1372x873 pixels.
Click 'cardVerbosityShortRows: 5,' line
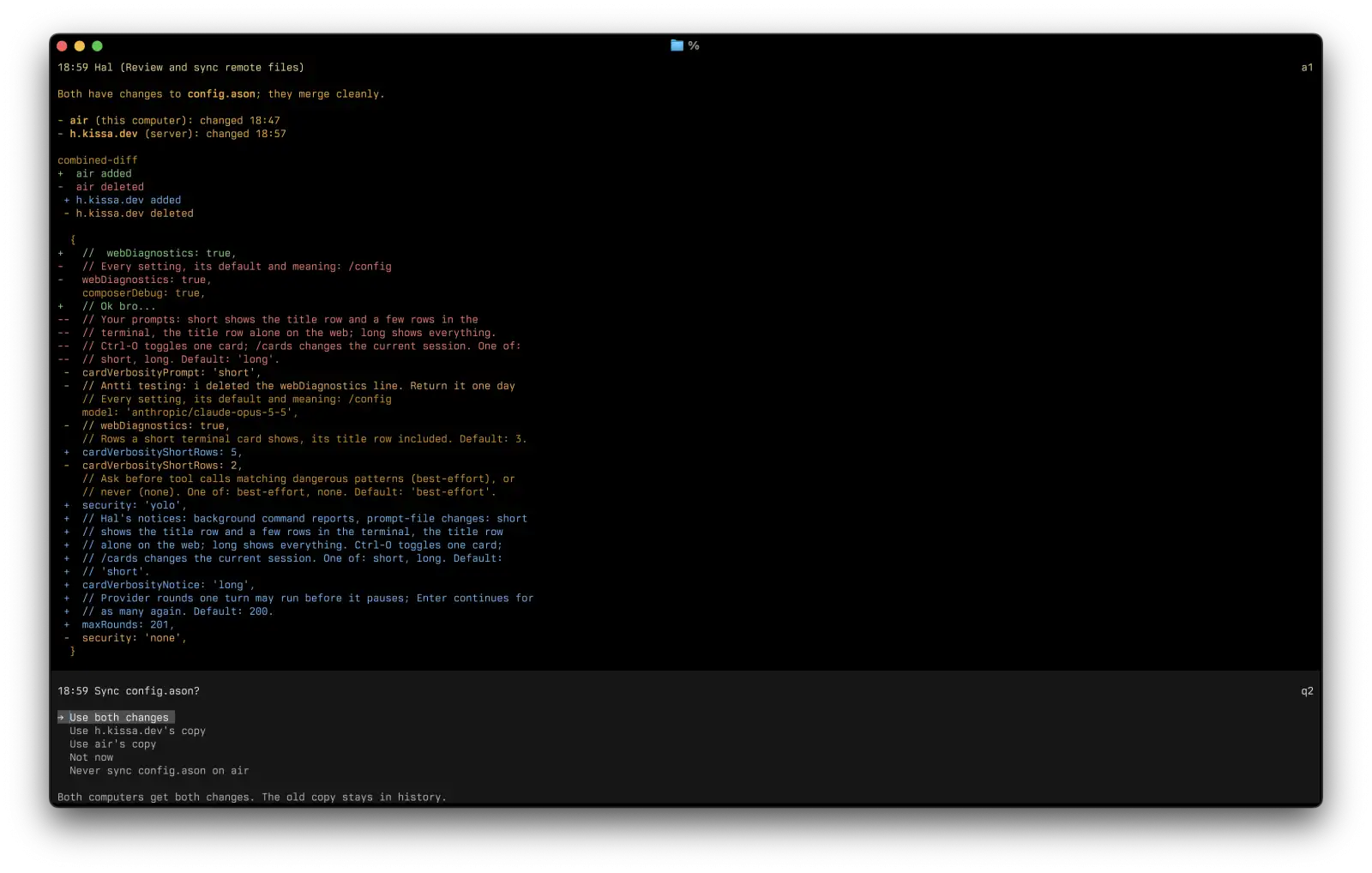coord(153,452)
